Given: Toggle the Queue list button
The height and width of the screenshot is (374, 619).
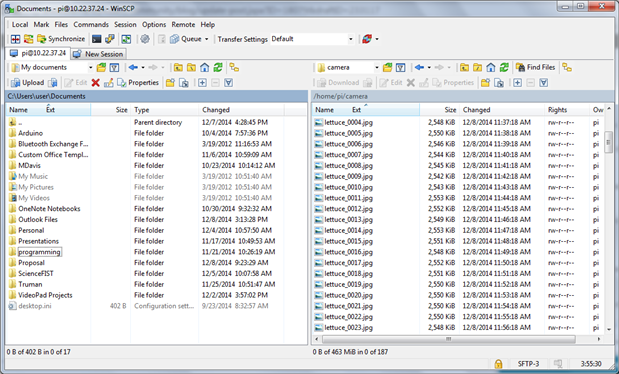Looking at the screenshot, I should coord(186,39).
